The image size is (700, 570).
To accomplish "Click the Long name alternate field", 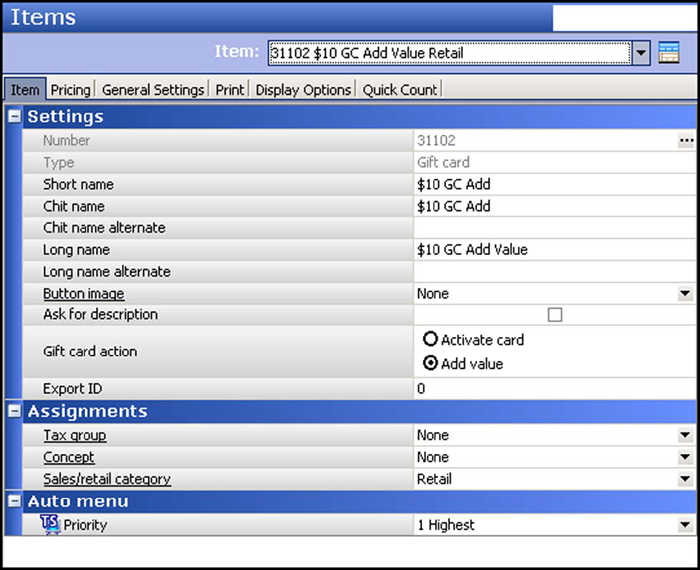I will (x=554, y=272).
